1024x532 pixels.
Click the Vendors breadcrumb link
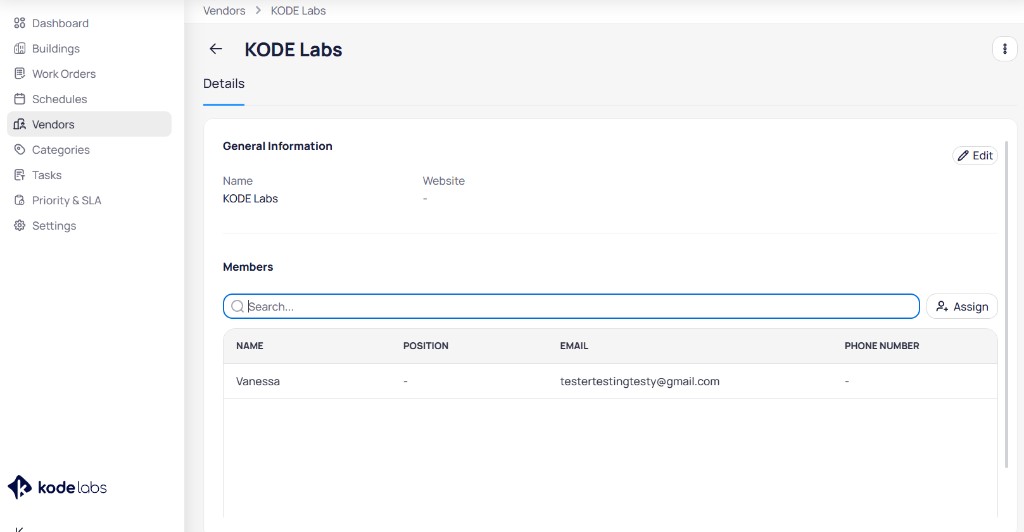224,10
